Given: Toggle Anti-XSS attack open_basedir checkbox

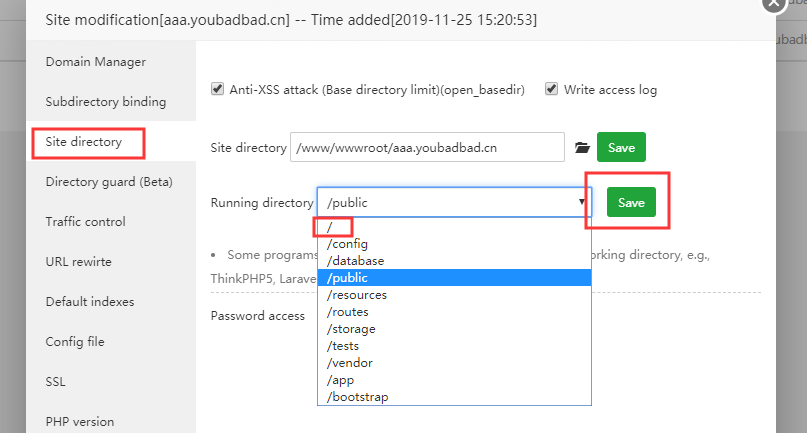Looking at the screenshot, I should [217, 89].
